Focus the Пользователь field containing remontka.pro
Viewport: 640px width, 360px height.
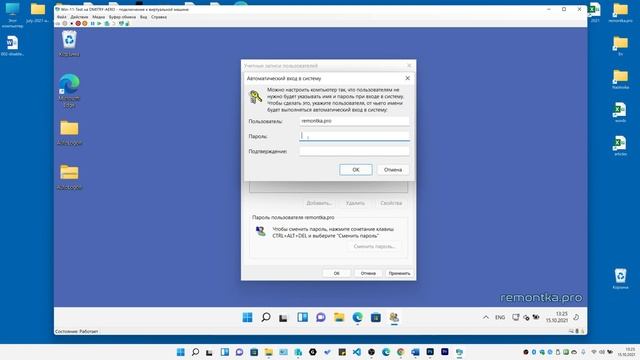(x=354, y=121)
